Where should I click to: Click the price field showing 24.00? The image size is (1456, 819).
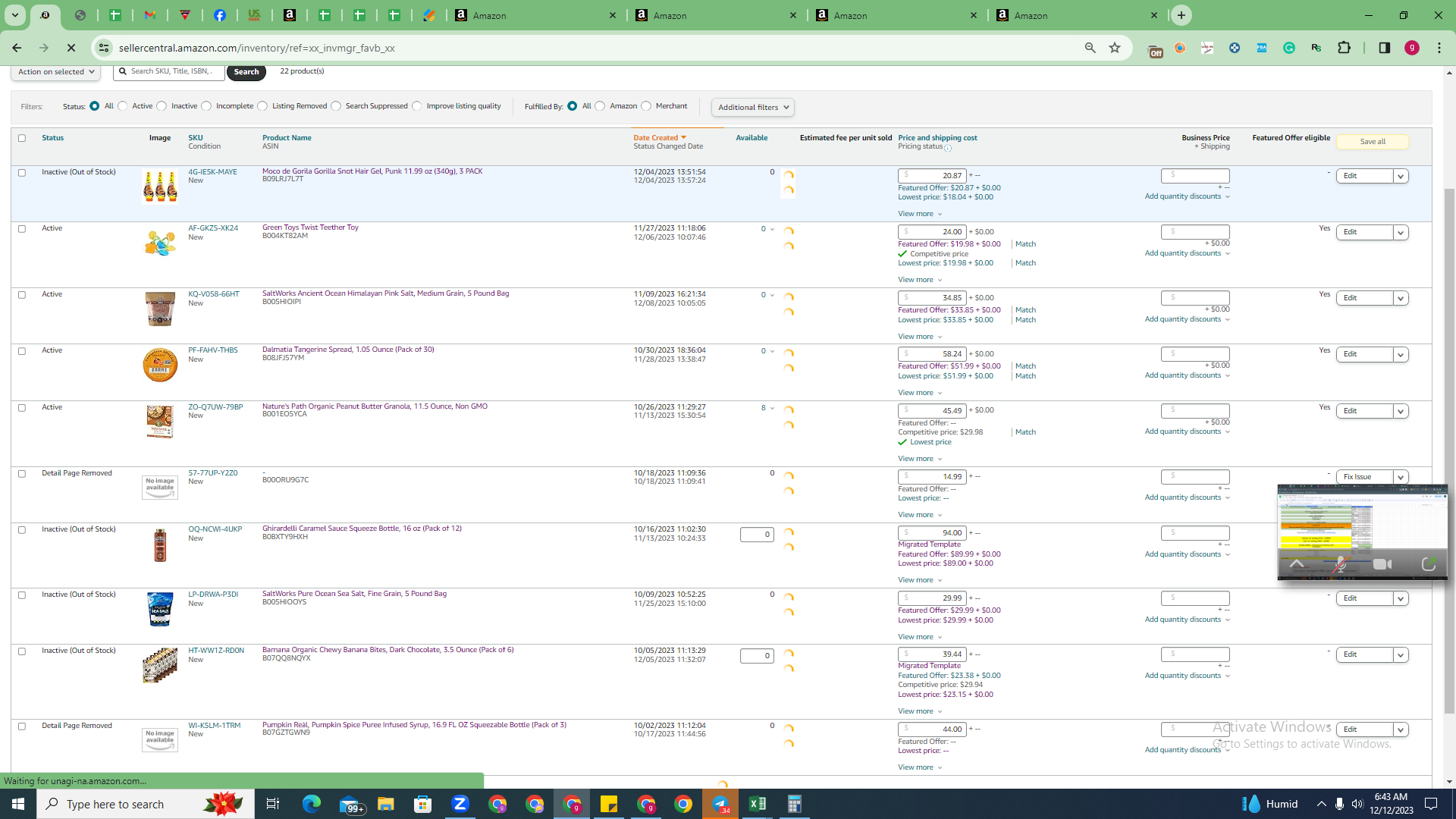pyautogui.click(x=932, y=232)
